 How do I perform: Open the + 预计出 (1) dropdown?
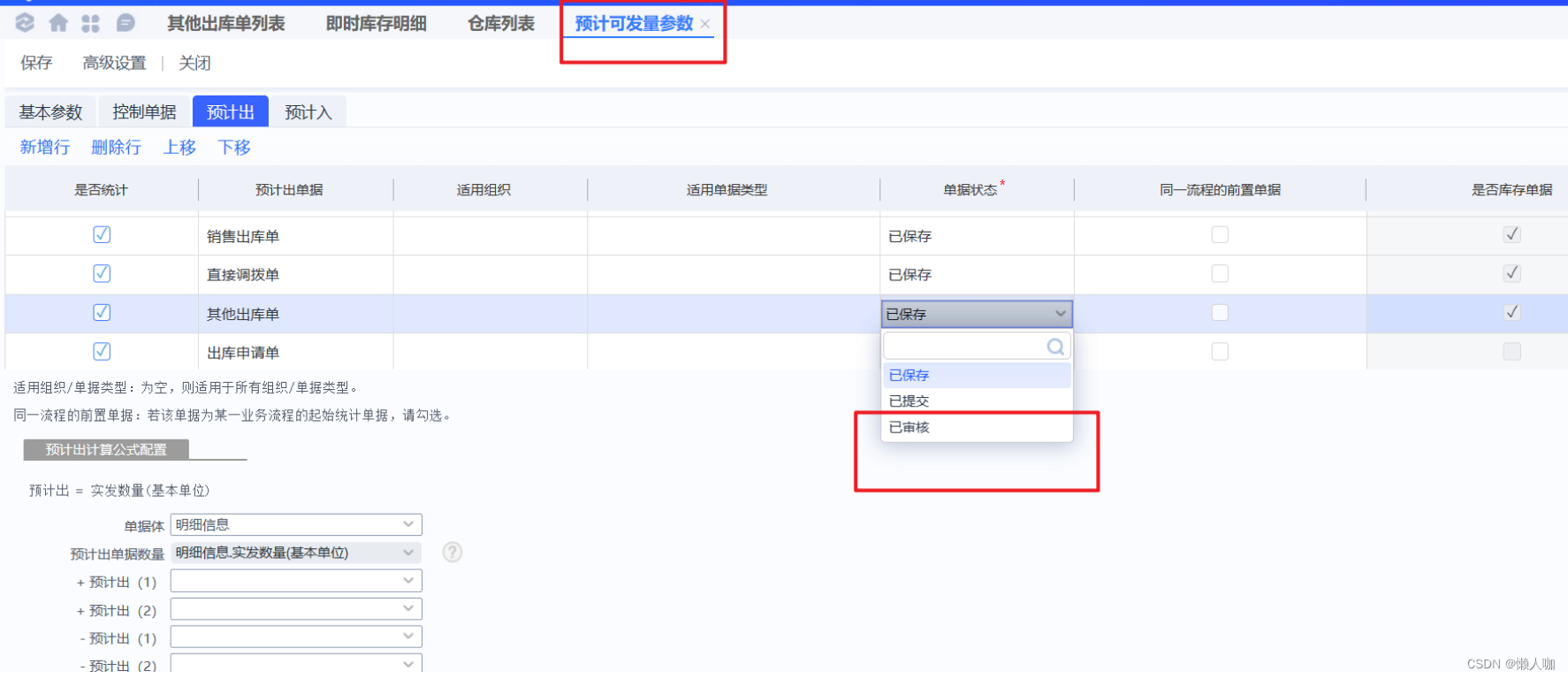tap(296, 581)
